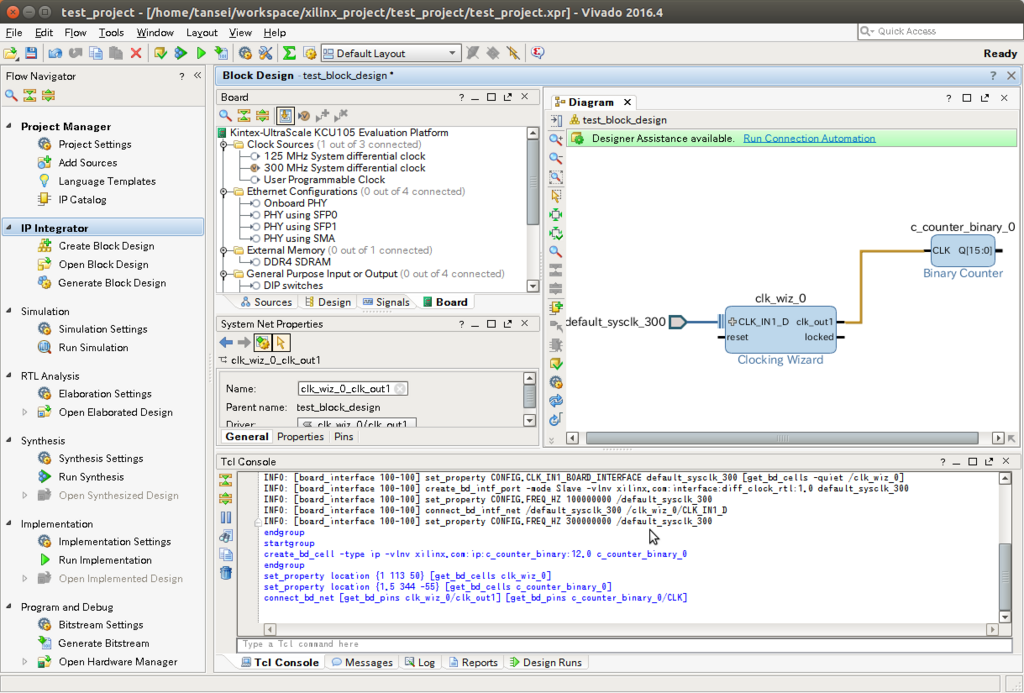Select the Binary Counter block in the diagram
Screen dimensions: 1024x693
click(963, 251)
